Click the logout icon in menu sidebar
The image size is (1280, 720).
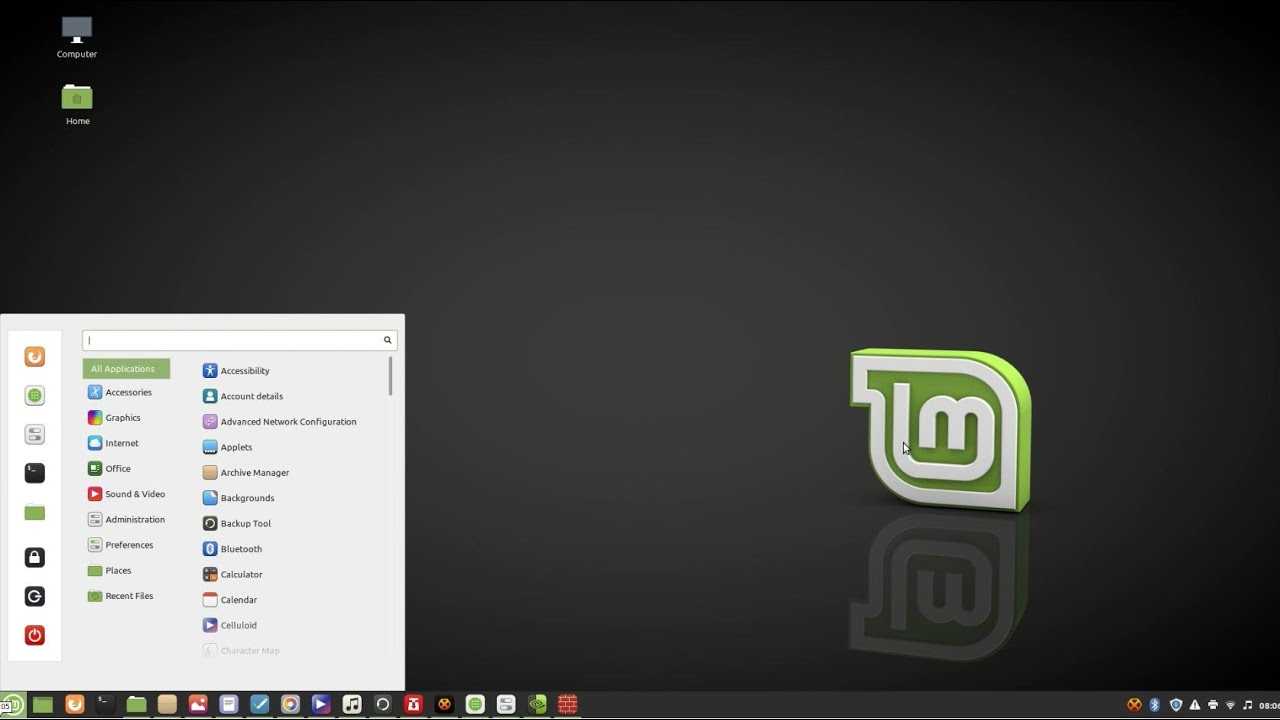[35, 596]
